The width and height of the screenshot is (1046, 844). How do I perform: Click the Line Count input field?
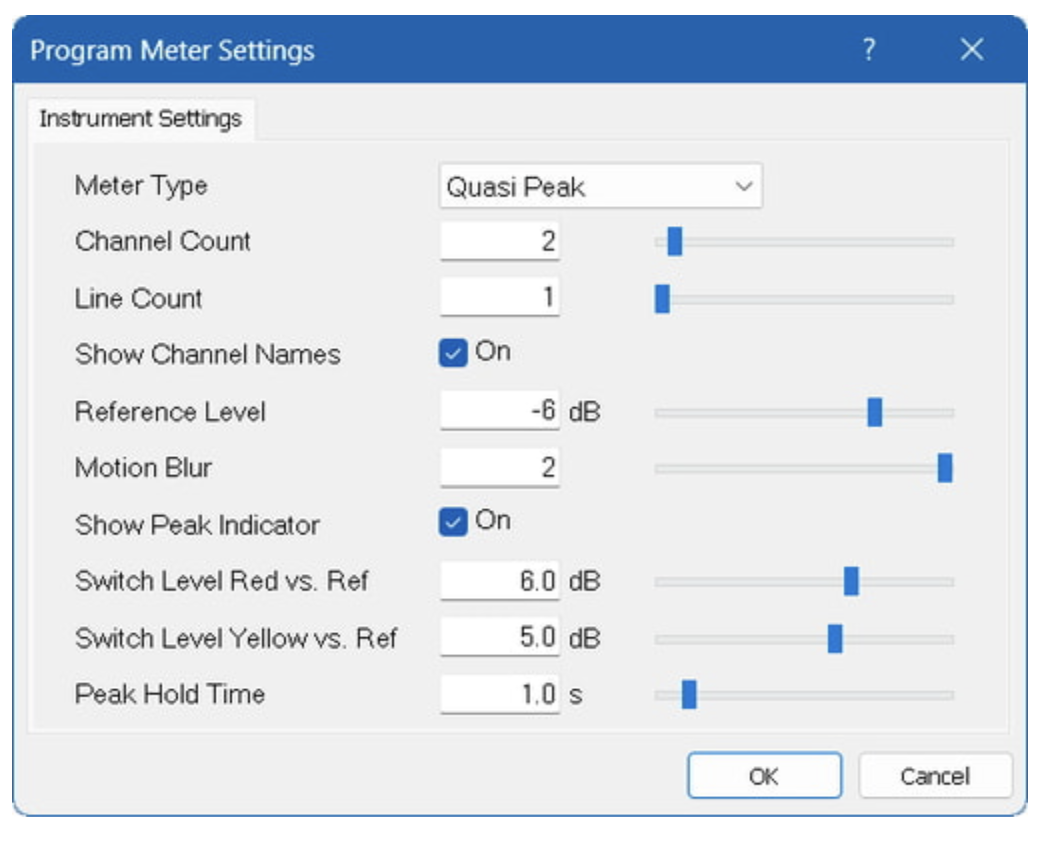(x=500, y=298)
